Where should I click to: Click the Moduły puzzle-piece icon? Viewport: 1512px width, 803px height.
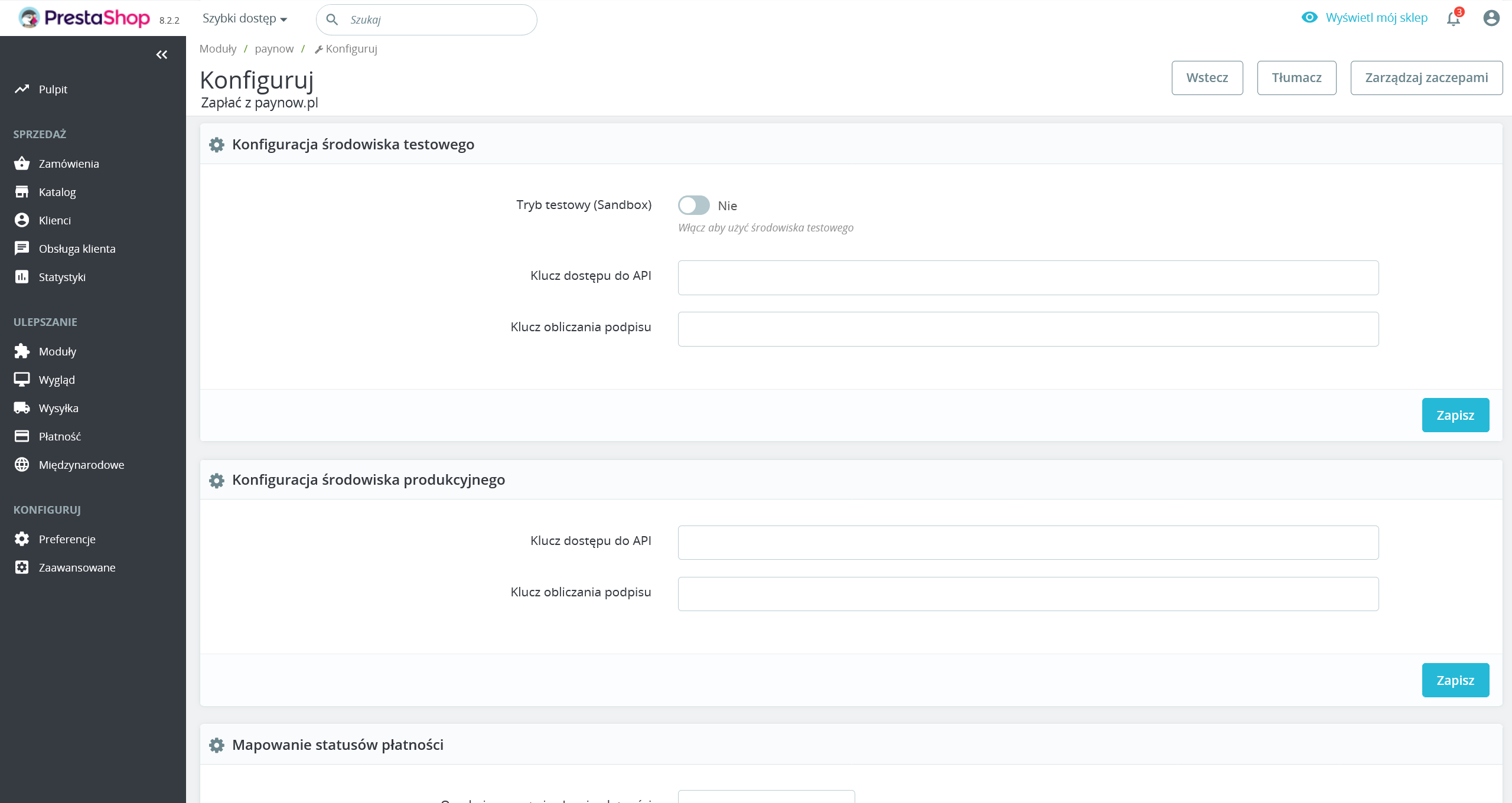pos(22,351)
